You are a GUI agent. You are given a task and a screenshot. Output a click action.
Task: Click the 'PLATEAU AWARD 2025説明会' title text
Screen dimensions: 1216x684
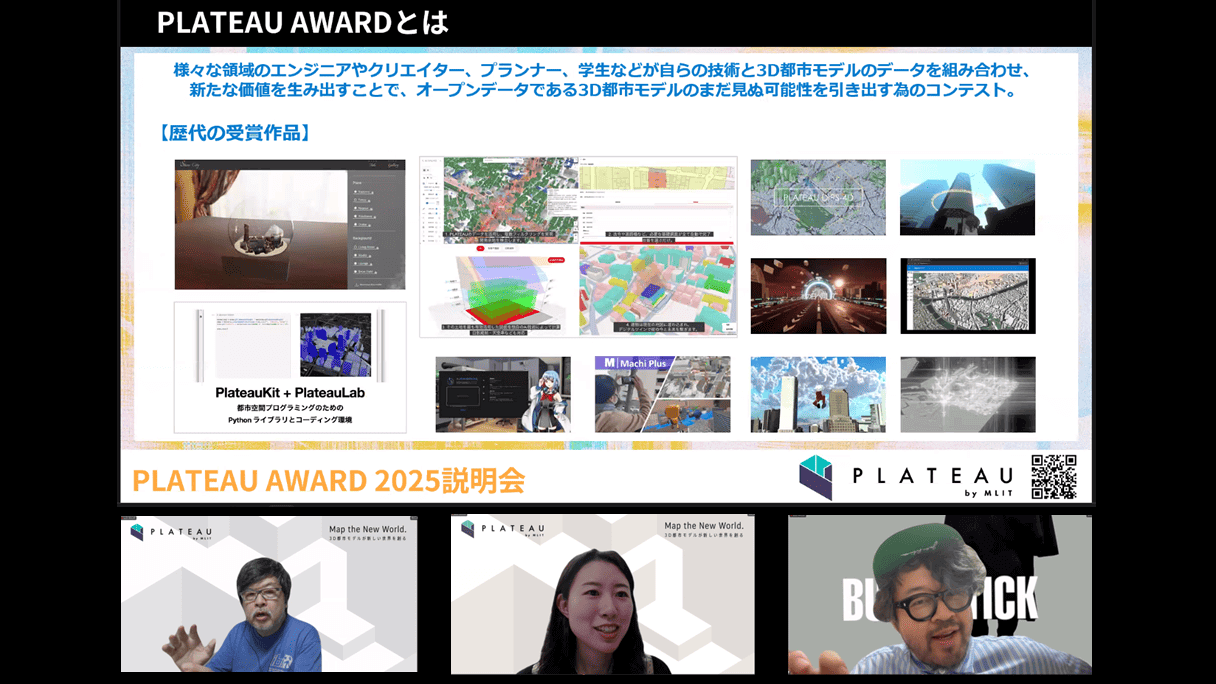[x=328, y=481]
